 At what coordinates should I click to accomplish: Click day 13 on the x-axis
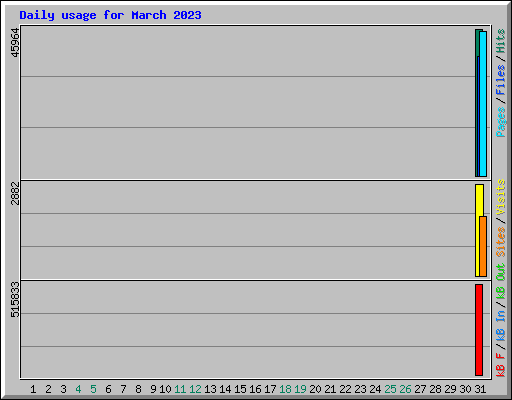[x=210, y=389]
